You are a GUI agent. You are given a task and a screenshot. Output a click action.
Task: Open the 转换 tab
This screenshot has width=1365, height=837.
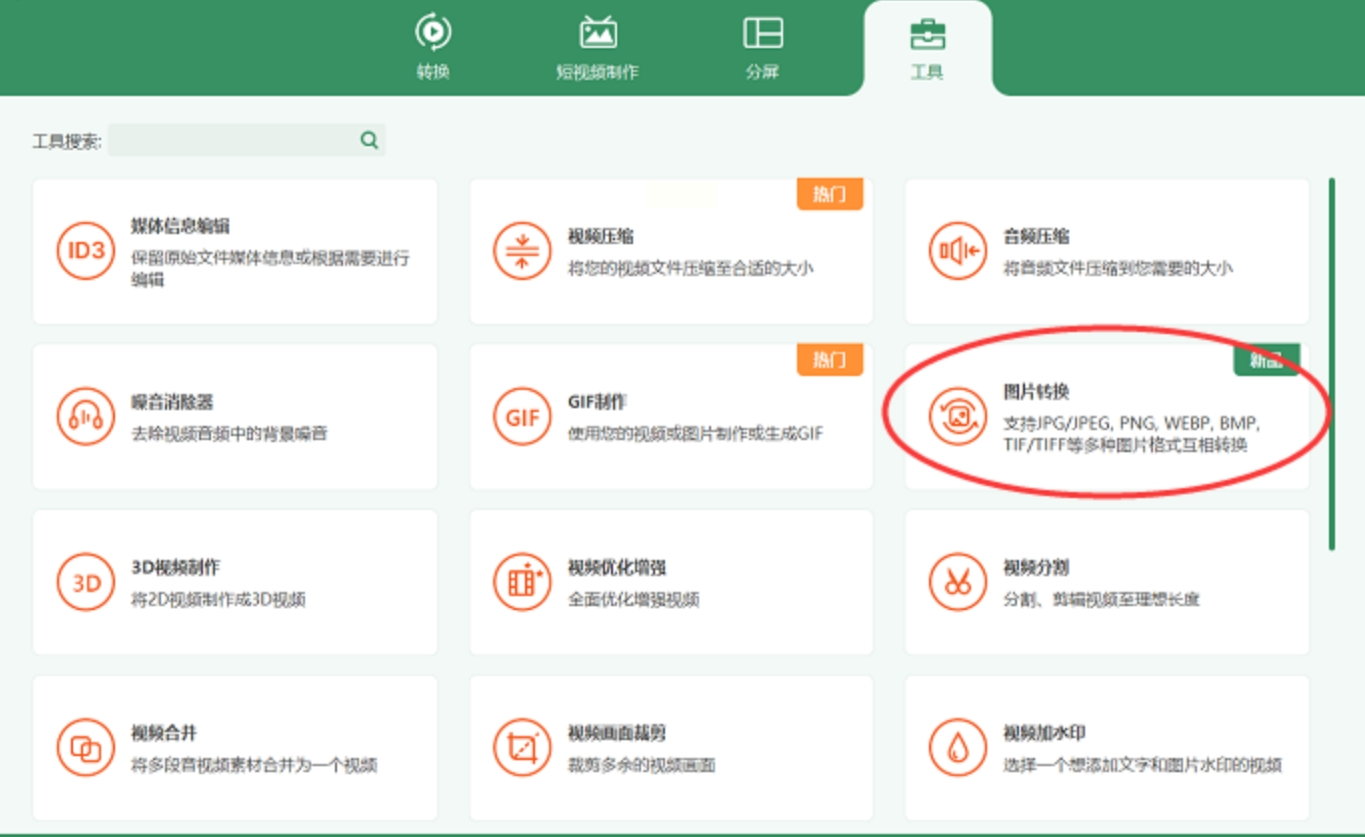[433, 46]
